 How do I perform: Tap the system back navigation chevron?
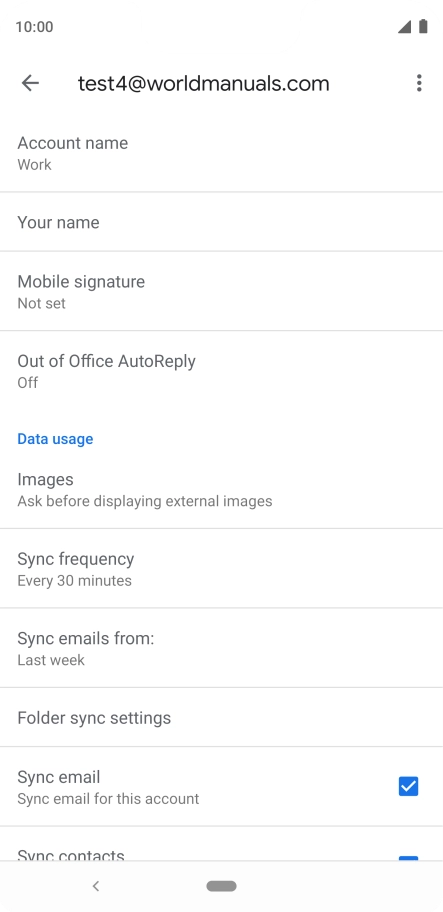(x=96, y=886)
